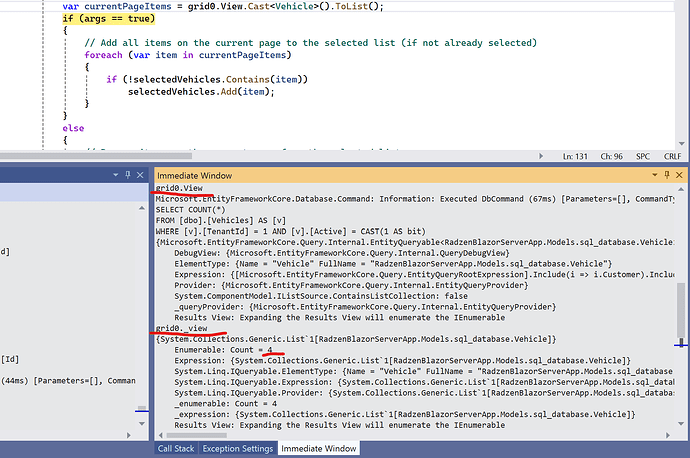The height and width of the screenshot is (458, 690).
Task: Click the left panel scroll down arrow
Action: (142, 424)
